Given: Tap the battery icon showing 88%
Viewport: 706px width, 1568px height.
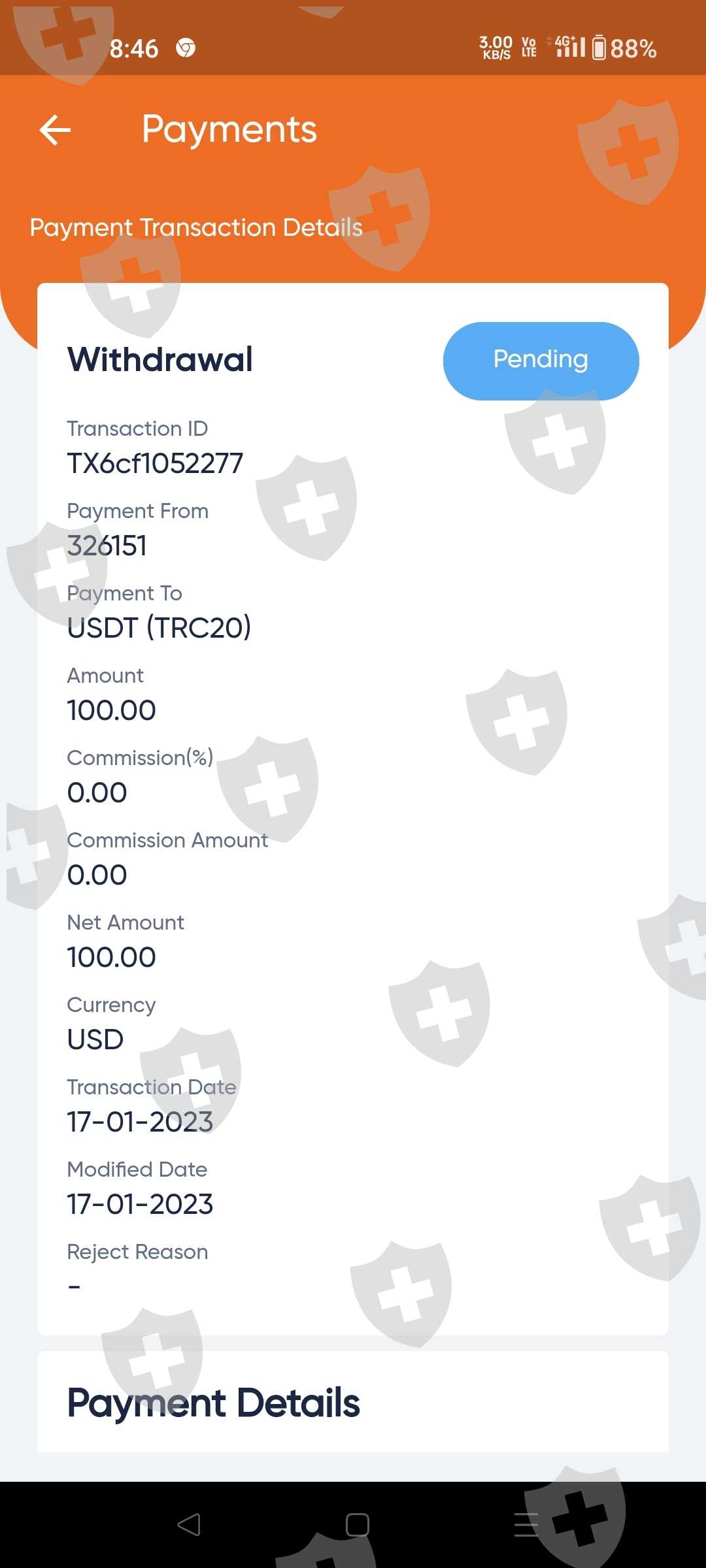Looking at the screenshot, I should pyautogui.click(x=599, y=48).
